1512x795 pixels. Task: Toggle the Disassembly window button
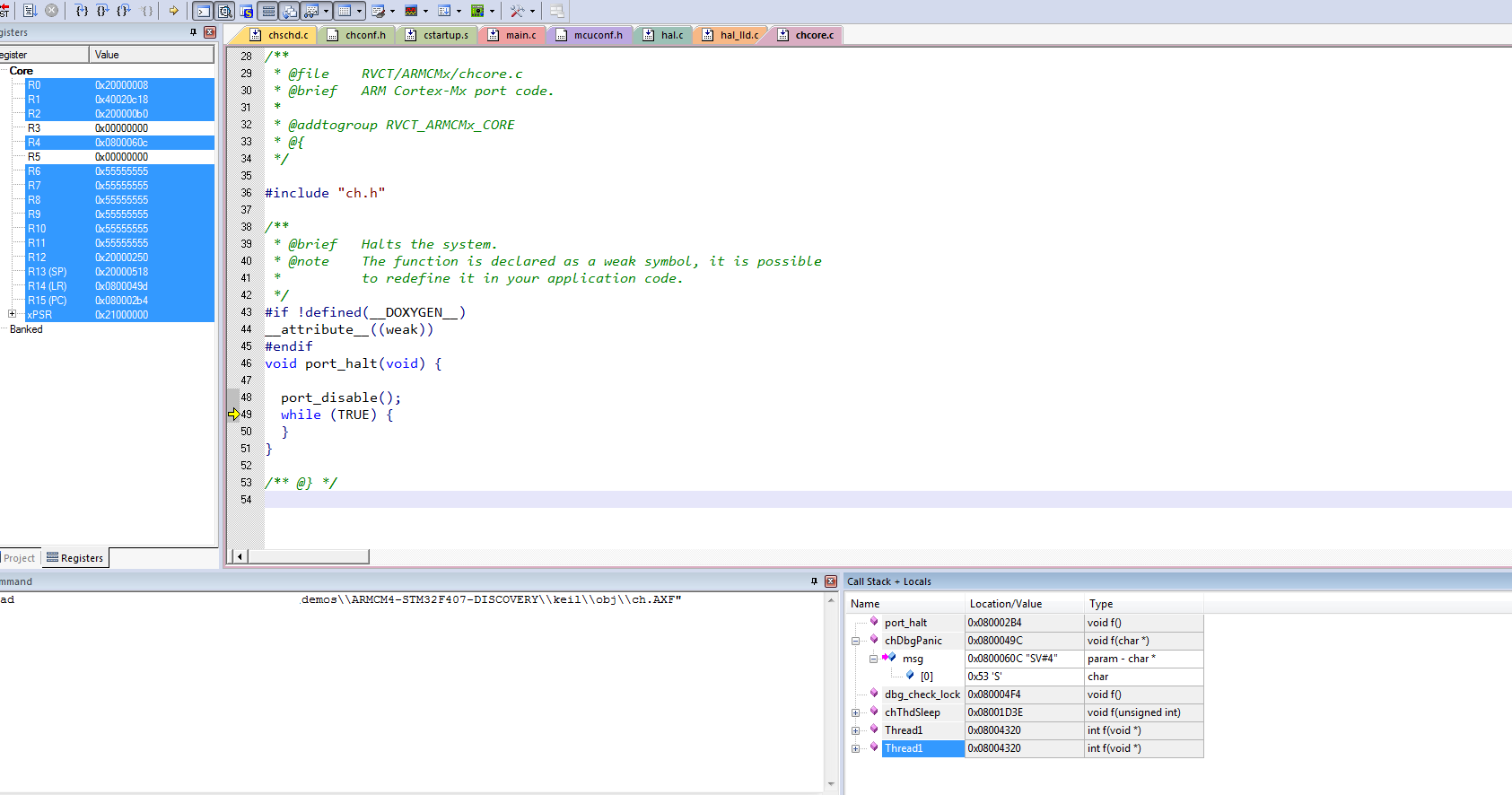coord(224,12)
